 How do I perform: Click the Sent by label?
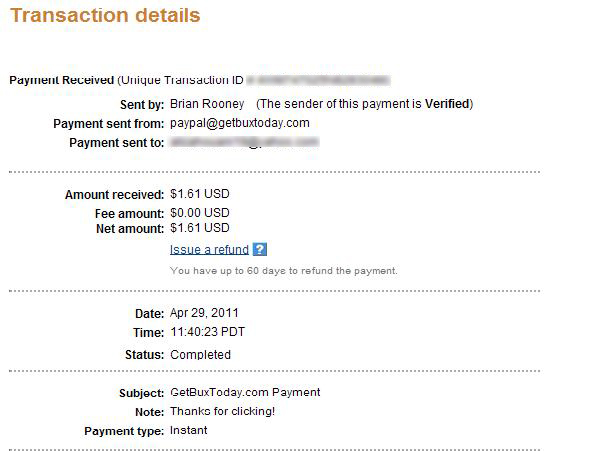point(142,105)
